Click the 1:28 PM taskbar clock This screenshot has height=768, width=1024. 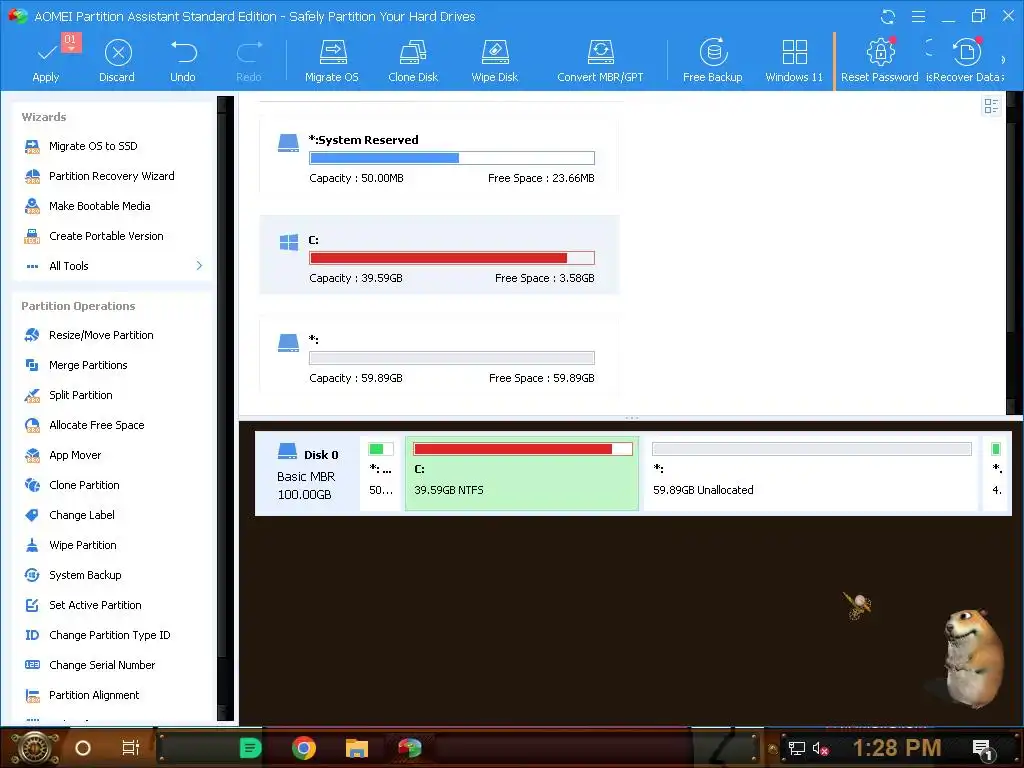897,748
